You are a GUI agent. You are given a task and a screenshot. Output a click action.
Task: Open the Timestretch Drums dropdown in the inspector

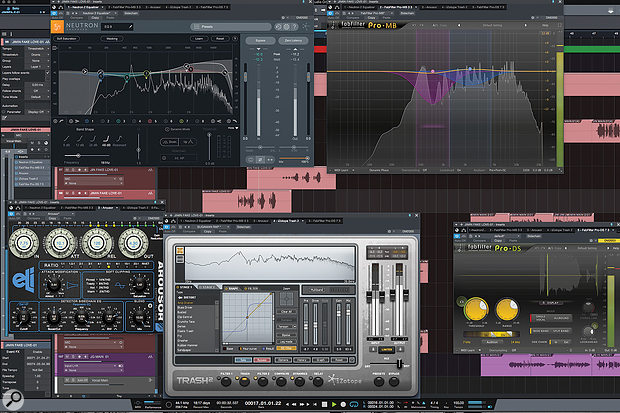click(x=38, y=55)
